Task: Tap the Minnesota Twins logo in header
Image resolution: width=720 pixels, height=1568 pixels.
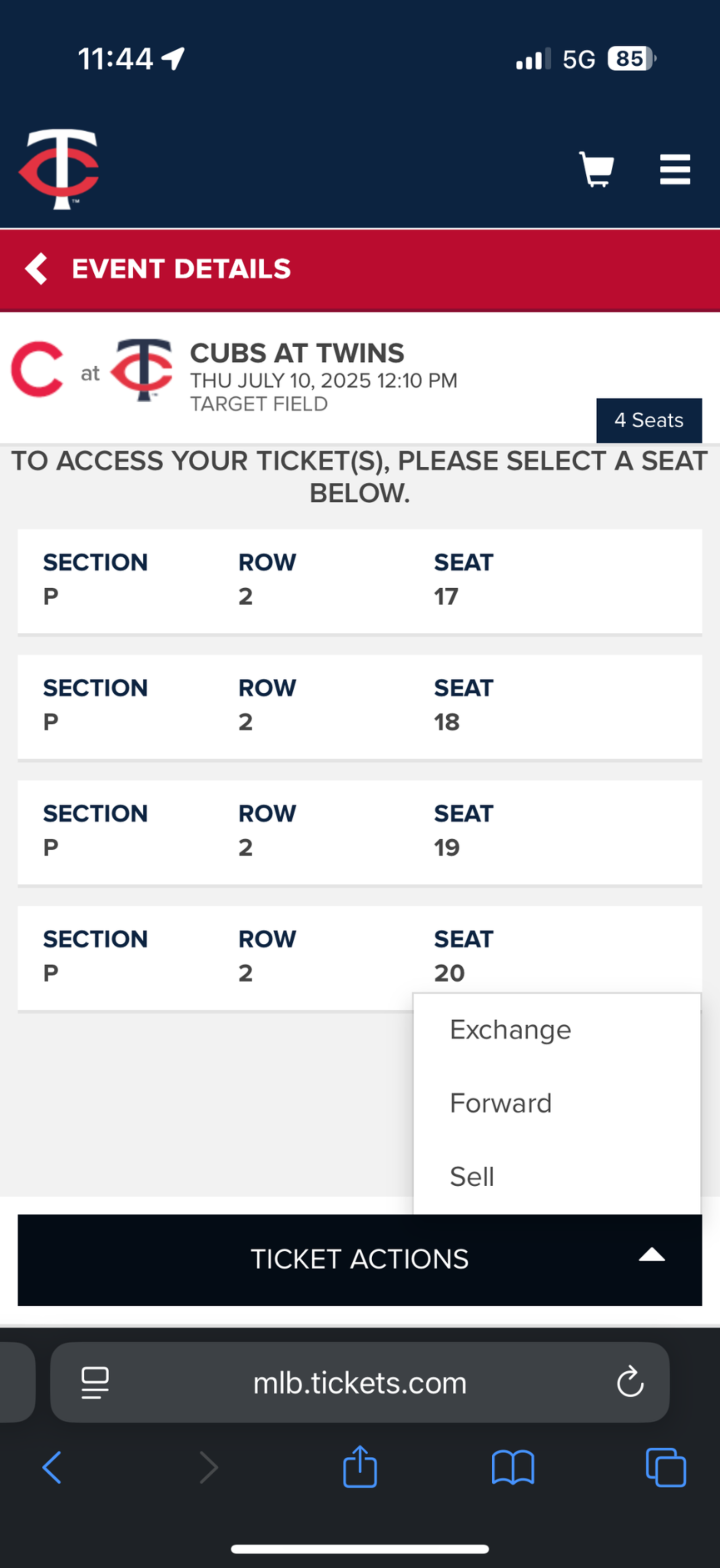Action: tap(59, 168)
